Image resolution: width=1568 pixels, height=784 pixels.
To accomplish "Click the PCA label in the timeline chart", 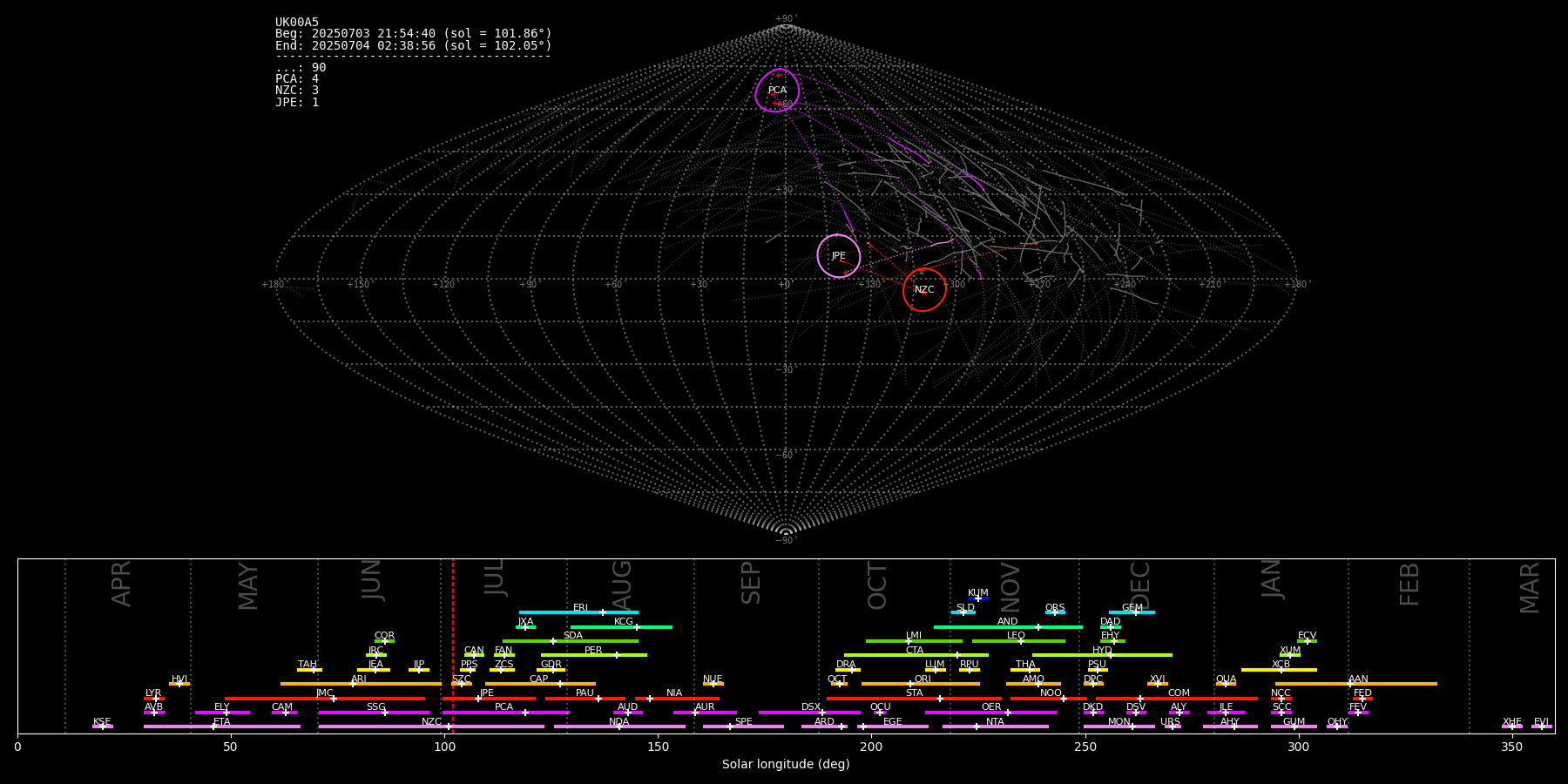I will click(504, 707).
